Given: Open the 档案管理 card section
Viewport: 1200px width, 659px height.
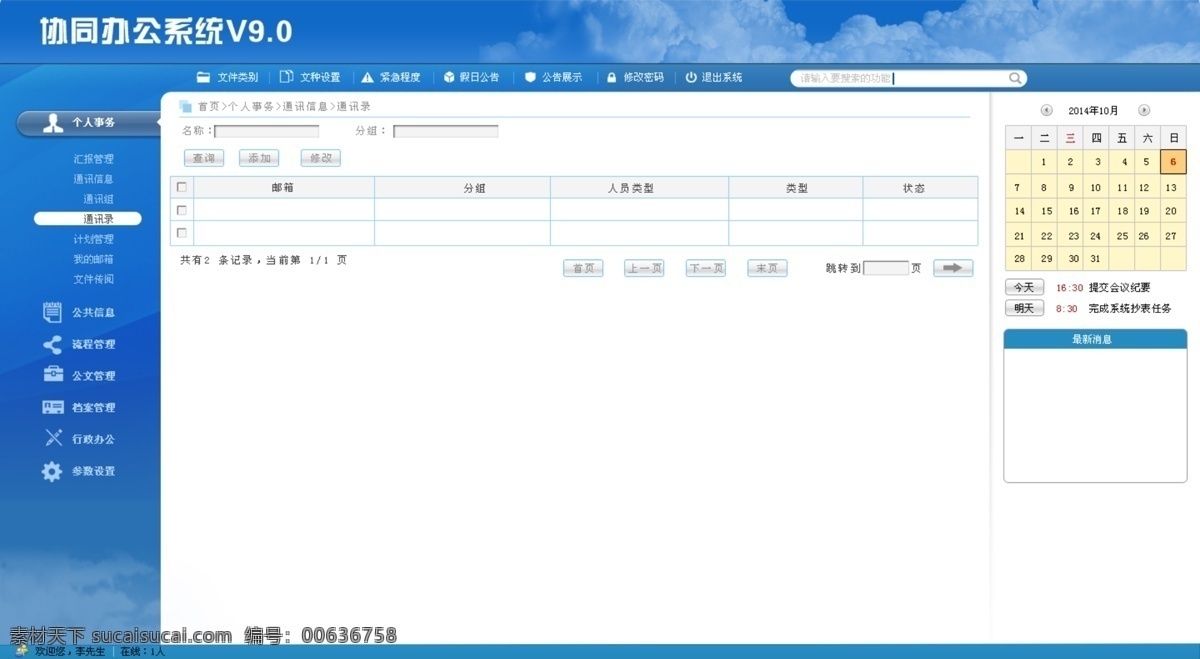Looking at the screenshot, I should coord(80,408).
